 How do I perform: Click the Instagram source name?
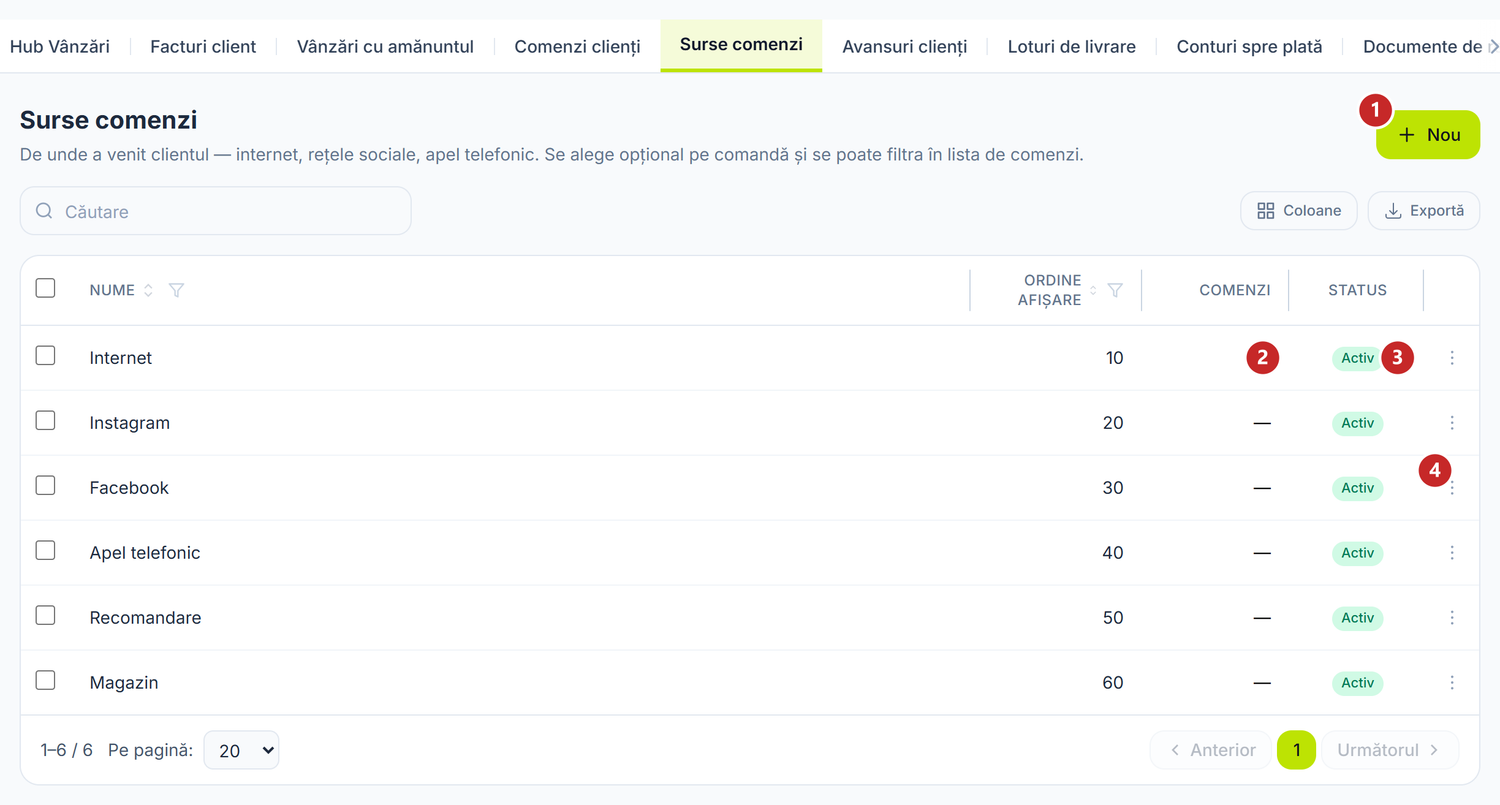tap(130, 423)
